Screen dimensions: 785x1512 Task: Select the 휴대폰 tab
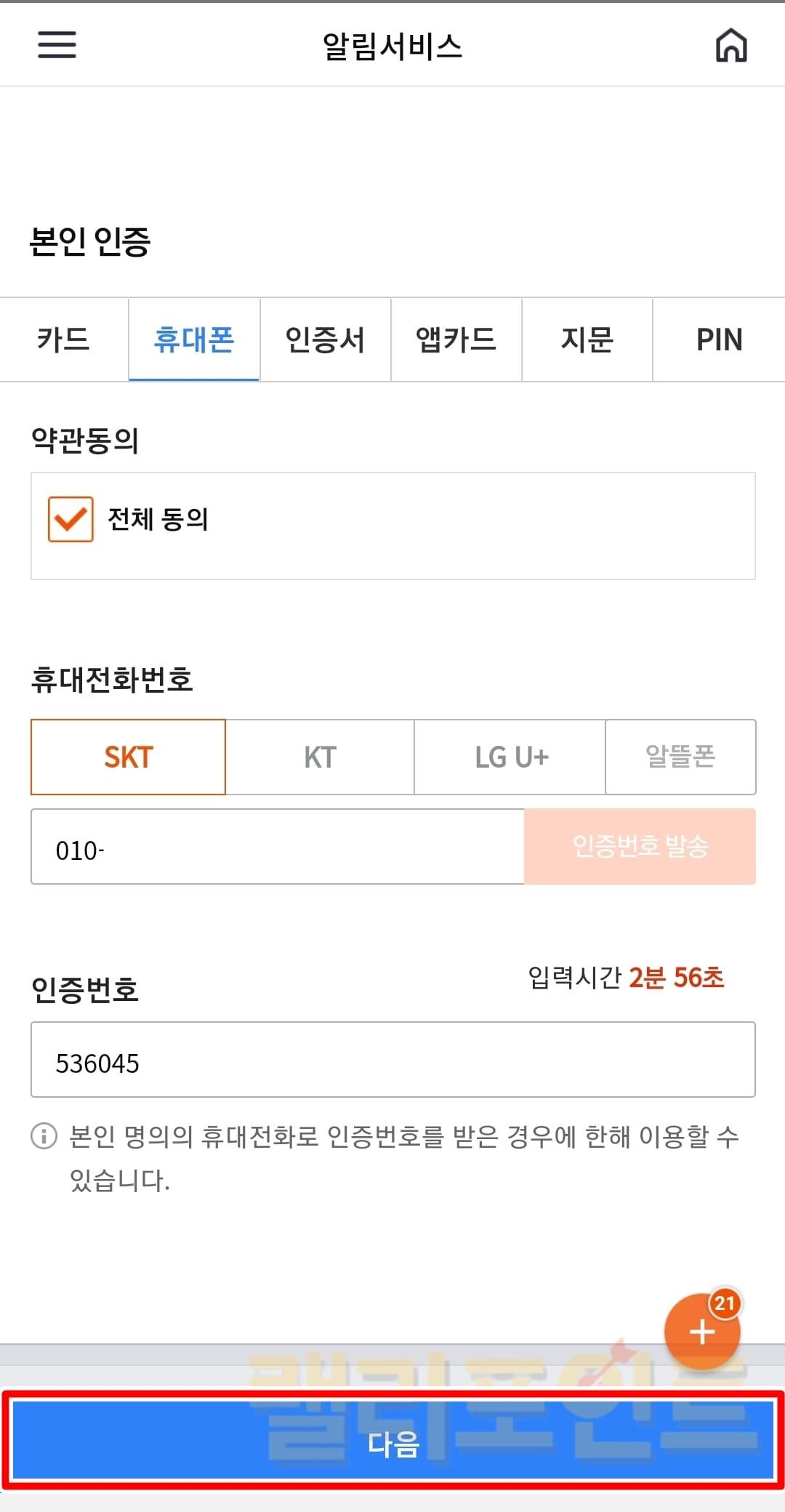pyautogui.click(x=194, y=339)
